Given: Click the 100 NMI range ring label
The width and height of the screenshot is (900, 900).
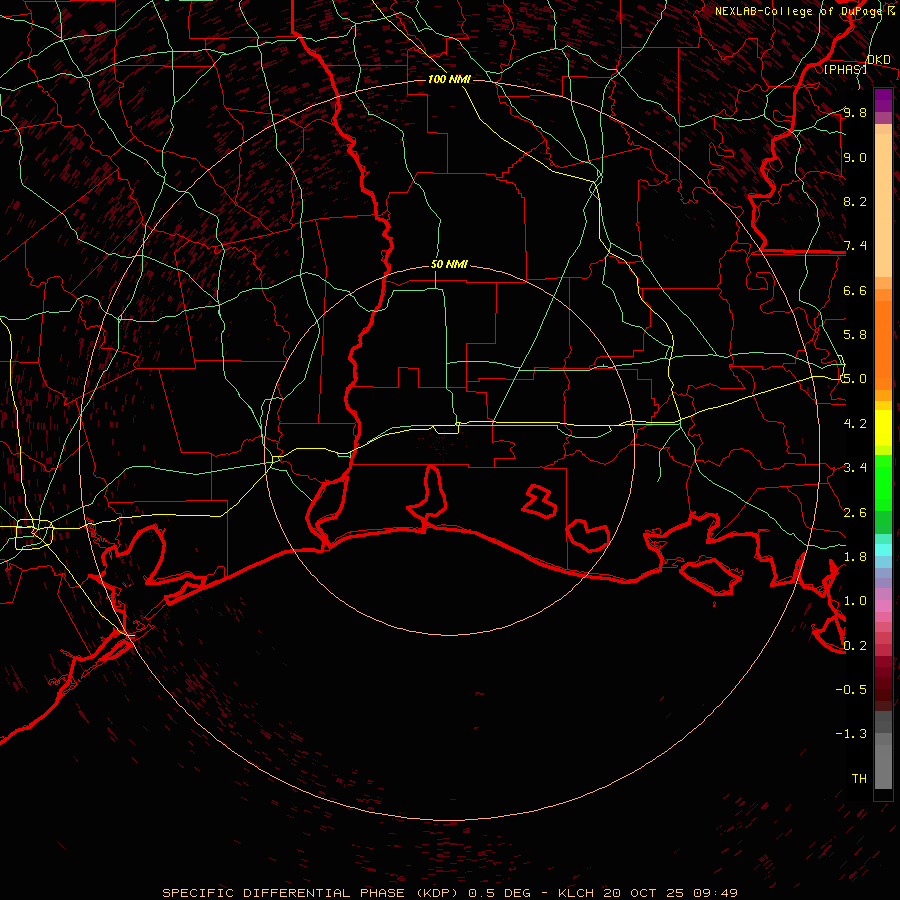Looking at the screenshot, I should point(449,79).
